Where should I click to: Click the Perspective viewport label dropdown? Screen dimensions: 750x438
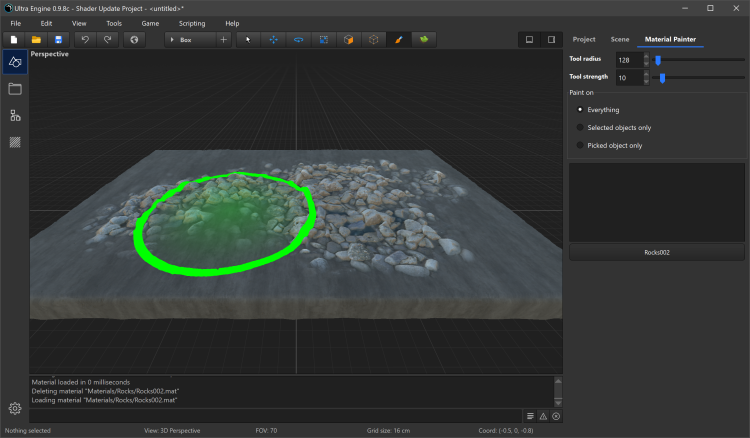[50, 54]
